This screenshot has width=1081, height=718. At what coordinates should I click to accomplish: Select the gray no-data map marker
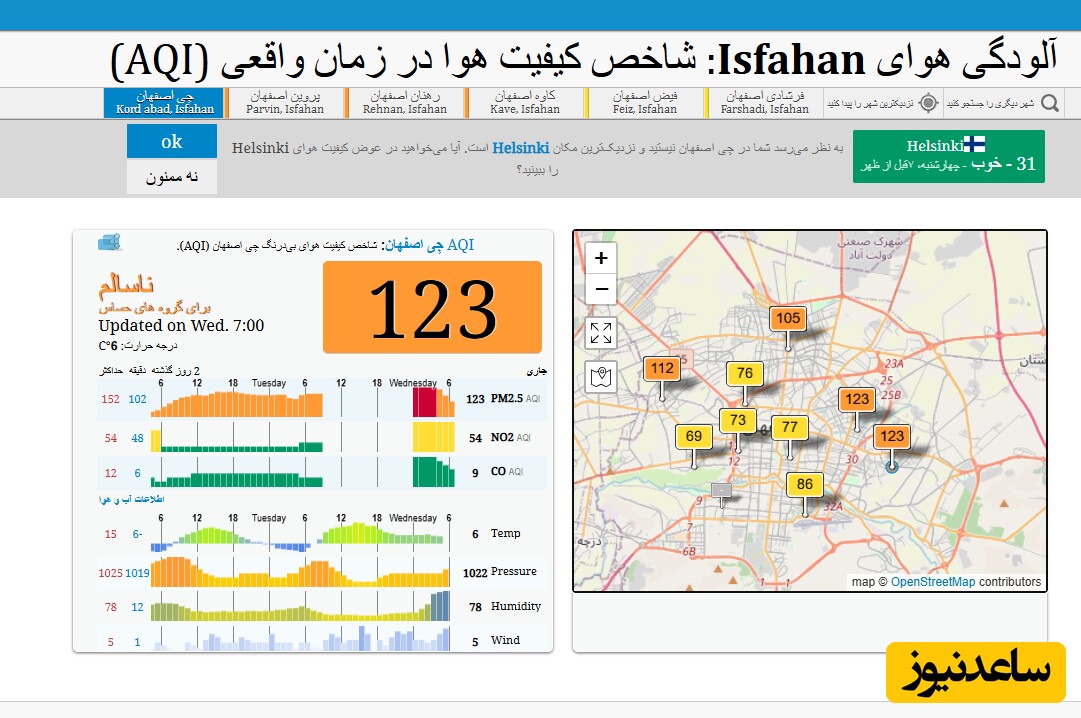(721, 490)
